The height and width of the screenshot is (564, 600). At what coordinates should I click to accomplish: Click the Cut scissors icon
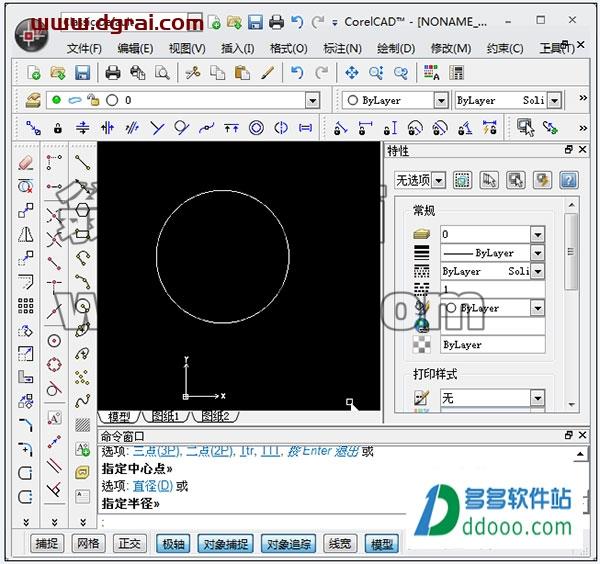point(192,72)
